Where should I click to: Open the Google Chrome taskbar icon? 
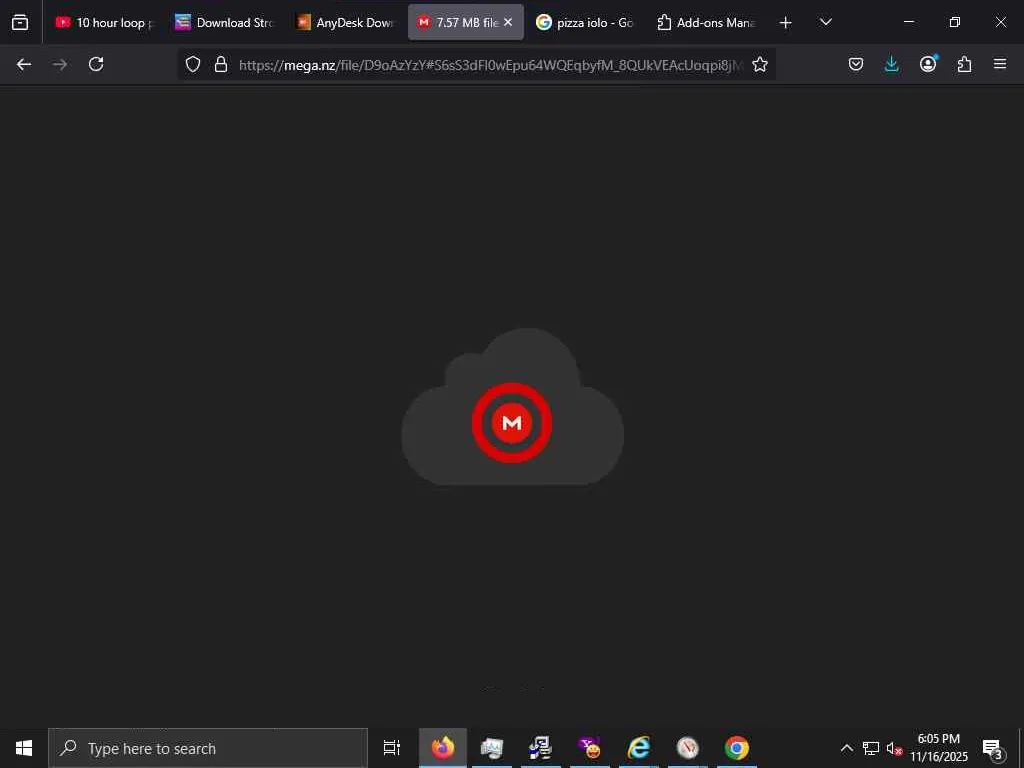click(737, 748)
